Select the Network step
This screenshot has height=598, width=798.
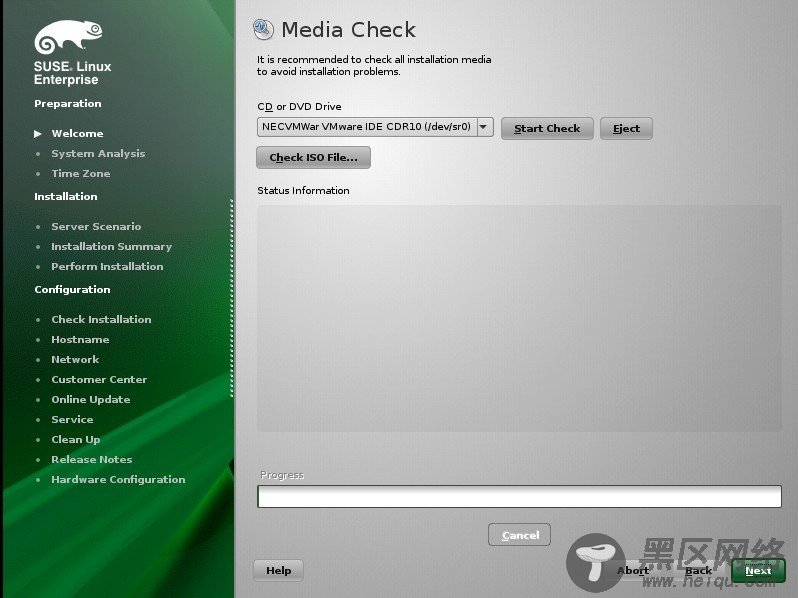coord(75,359)
